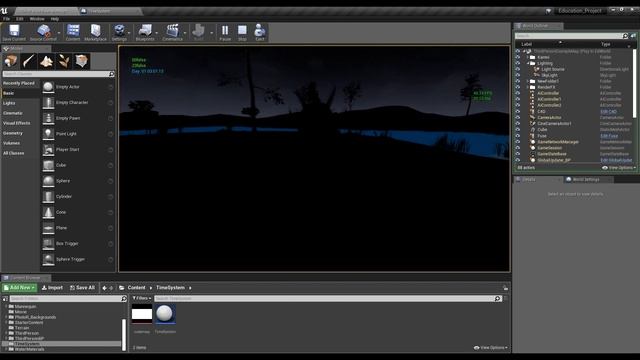
Task: Click the Empty Pawn icon
Action: click(48, 118)
